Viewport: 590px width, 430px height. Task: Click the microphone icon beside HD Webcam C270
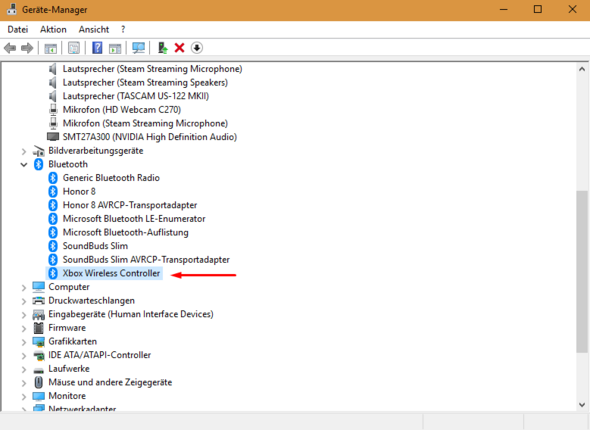coord(53,109)
